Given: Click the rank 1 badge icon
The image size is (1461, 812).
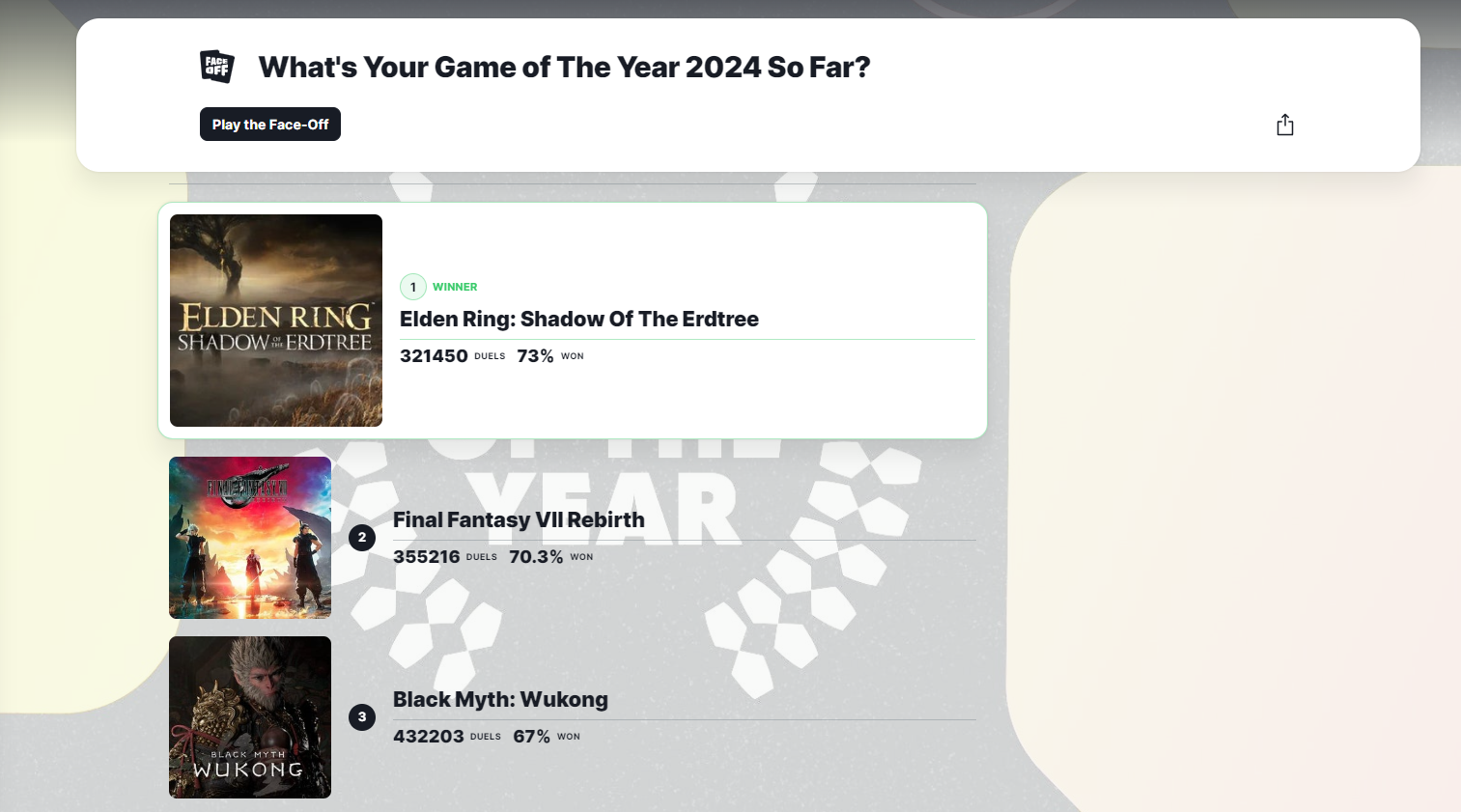Looking at the screenshot, I should tap(413, 287).
